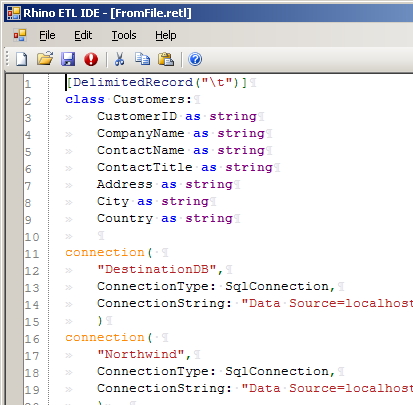Screen dimensions: 413x405
Task: Paste with the clipboard toolbar icon
Action: pyautogui.click(x=166, y=59)
